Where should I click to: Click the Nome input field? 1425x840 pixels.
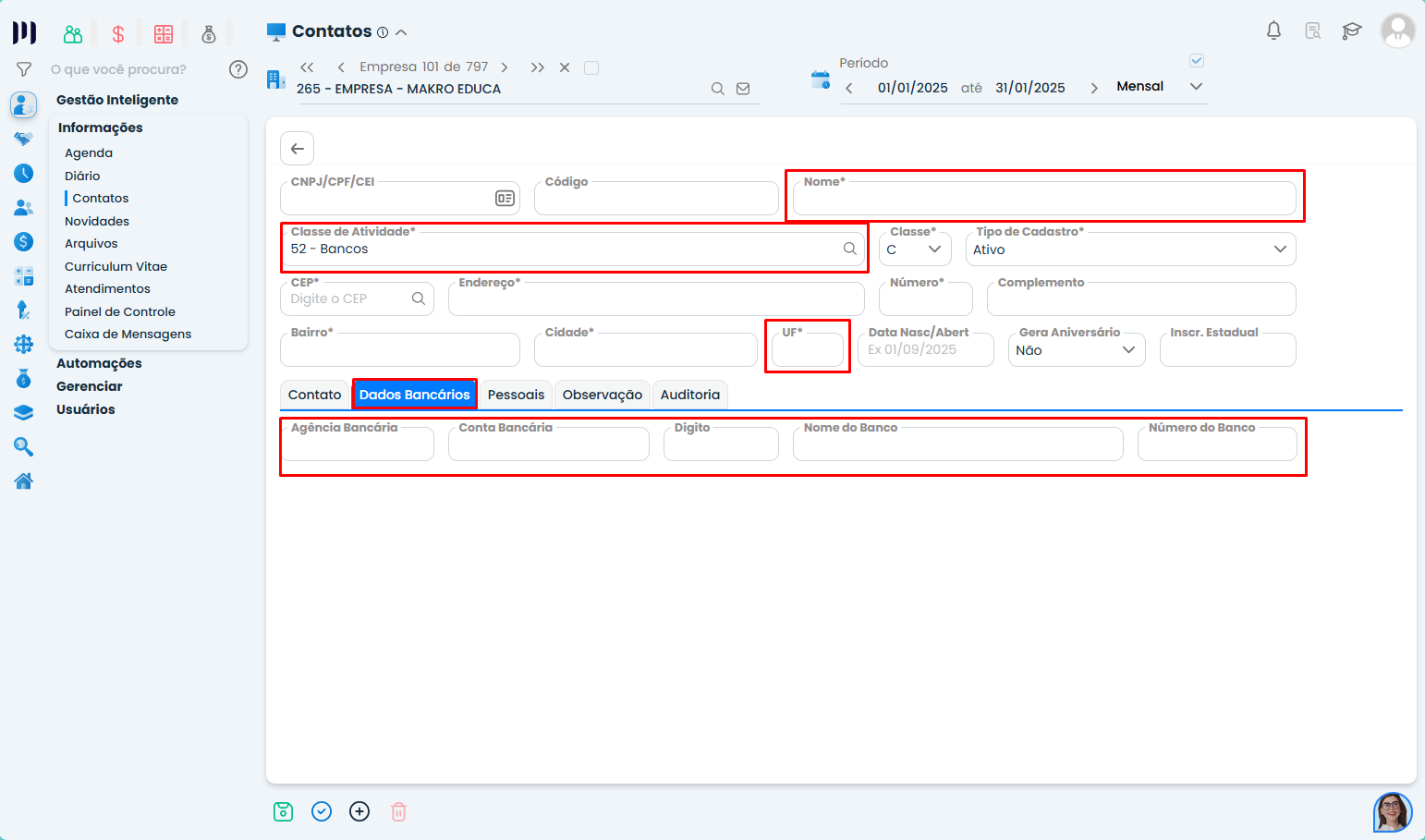click(x=1044, y=200)
